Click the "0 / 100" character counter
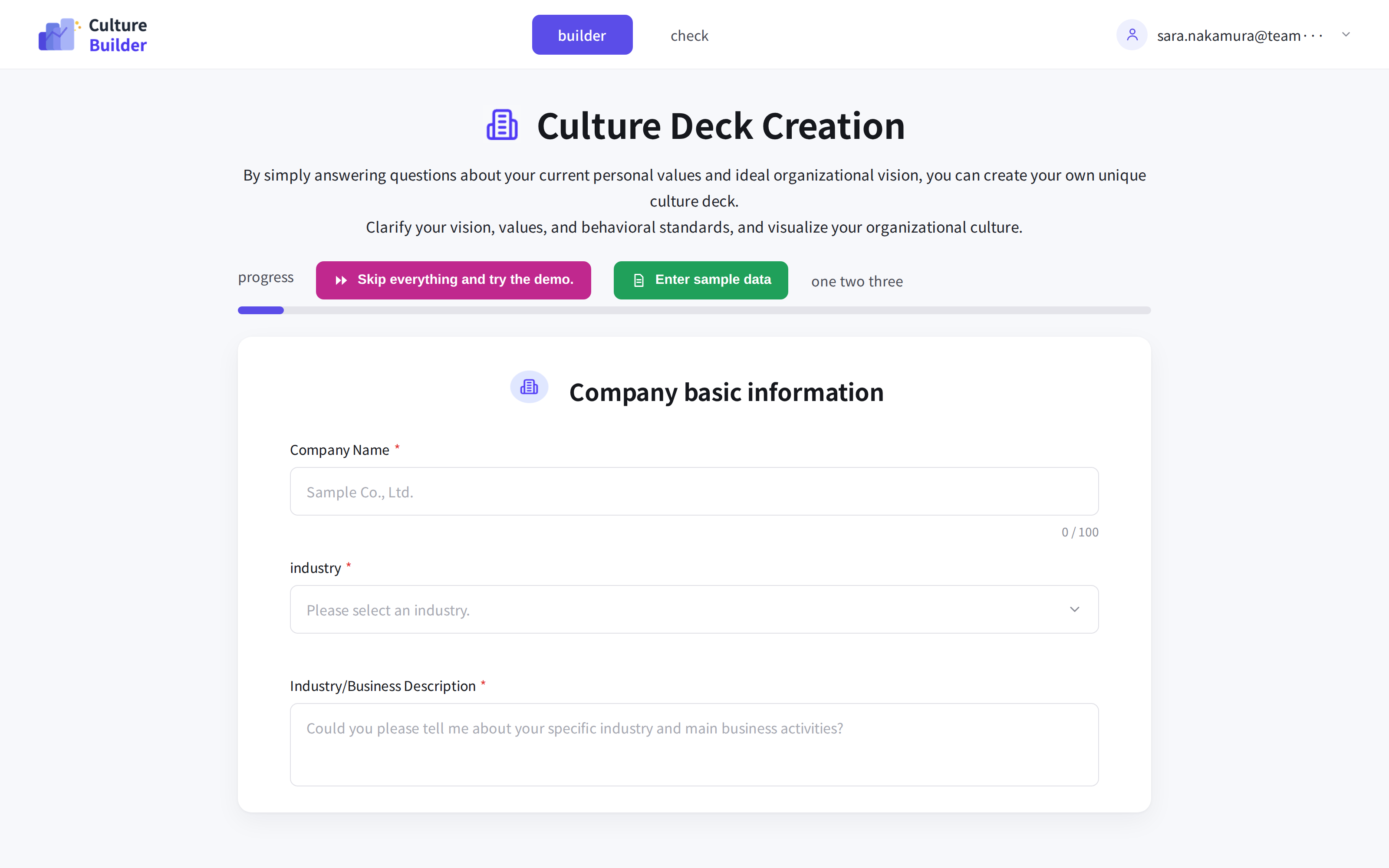1389x868 pixels. [x=1080, y=532]
